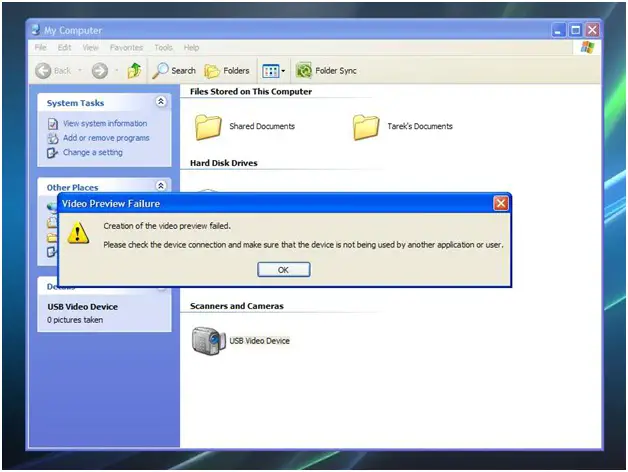Open the Tools menu
Screen dimensions: 628x472
tap(163, 47)
